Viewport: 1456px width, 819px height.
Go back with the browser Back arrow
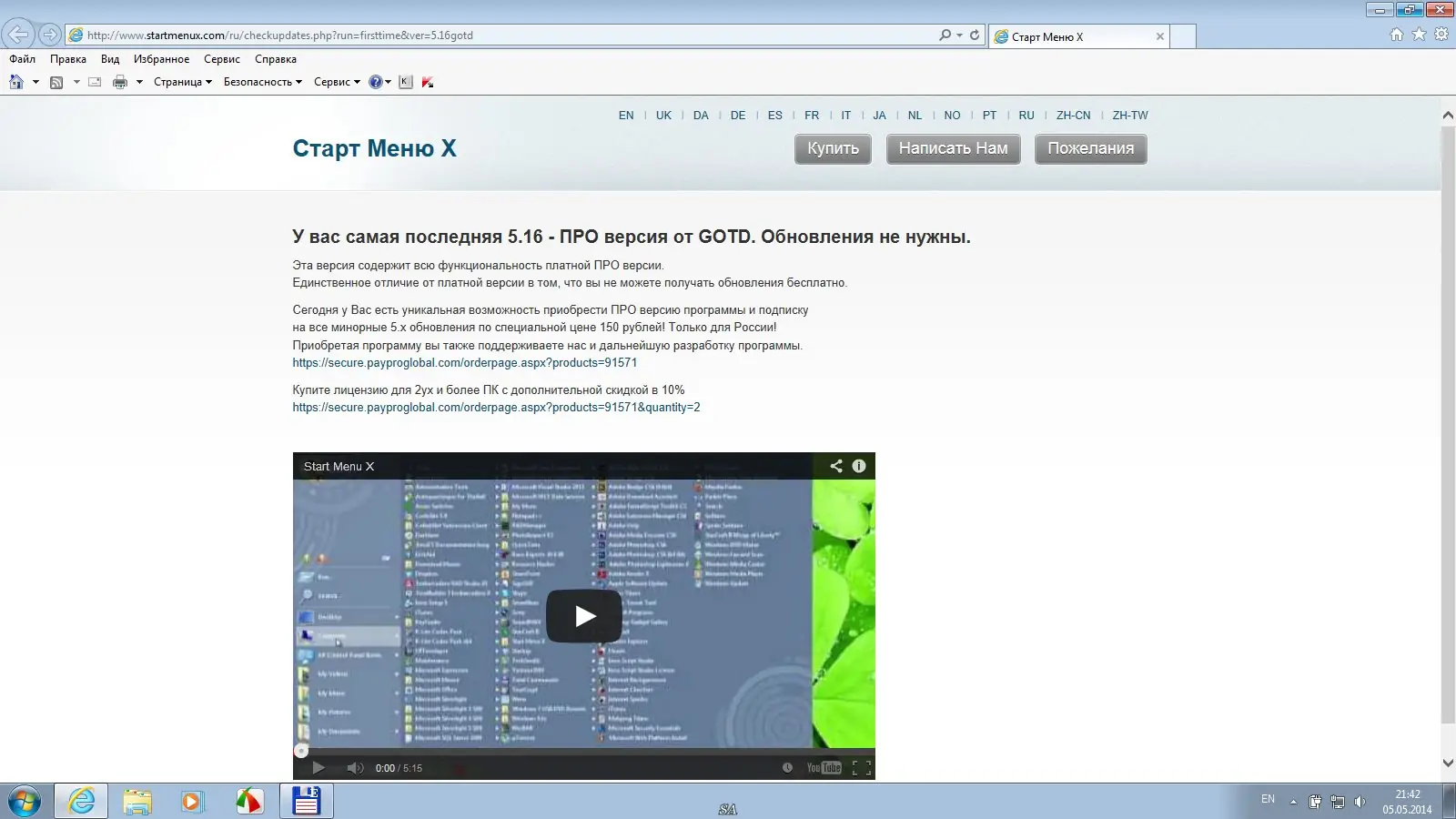point(18,35)
